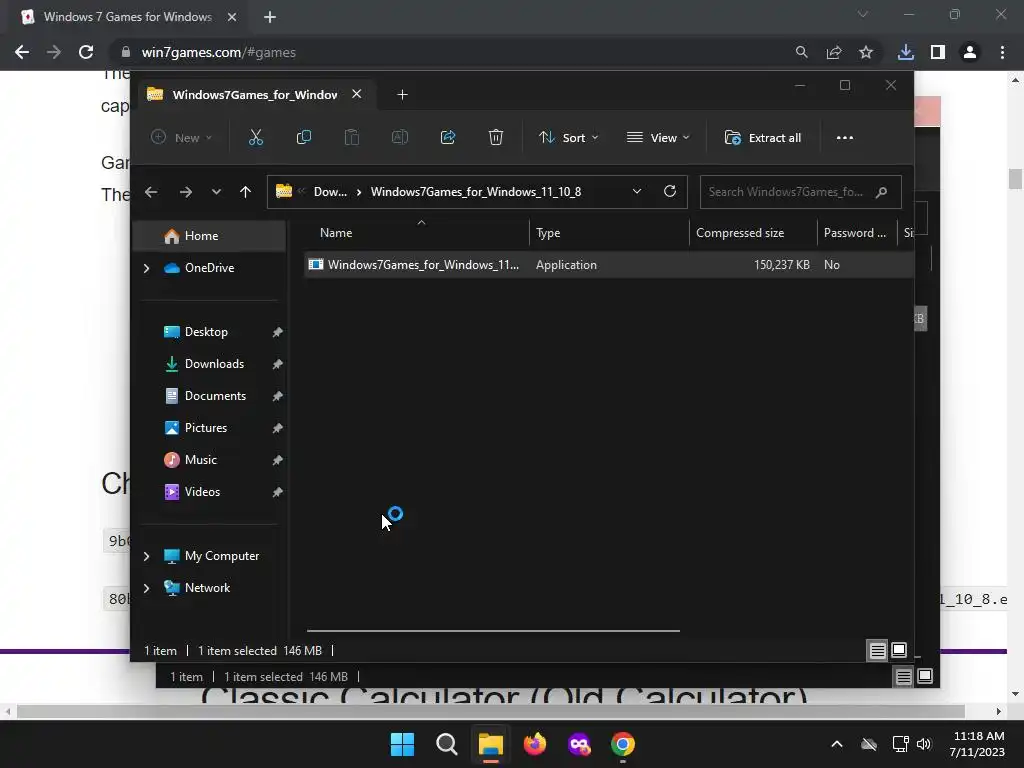Expand the address bar history dropdown
1024x768 pixels.
click(x=637, y=191)
